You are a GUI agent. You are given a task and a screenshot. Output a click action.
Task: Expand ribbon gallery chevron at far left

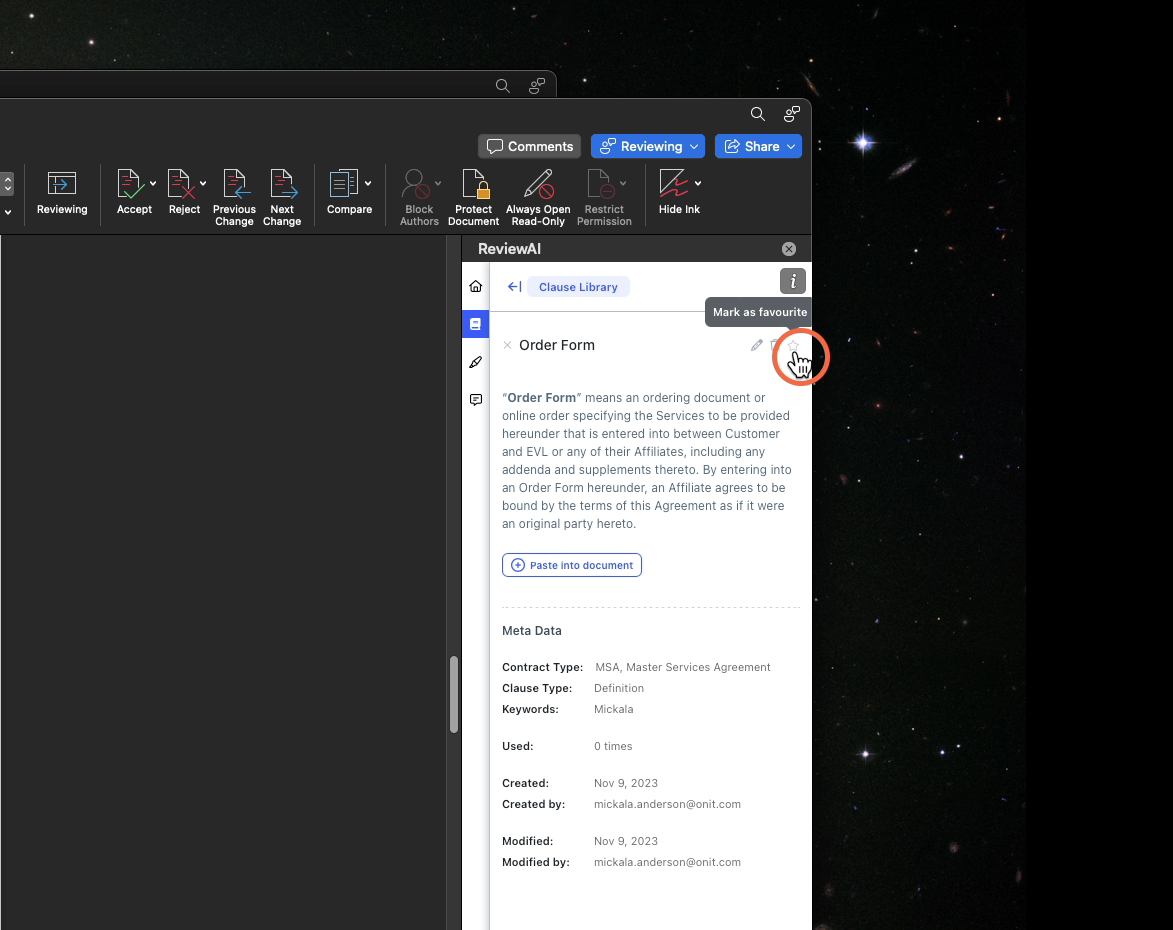(x=7, y=212)
